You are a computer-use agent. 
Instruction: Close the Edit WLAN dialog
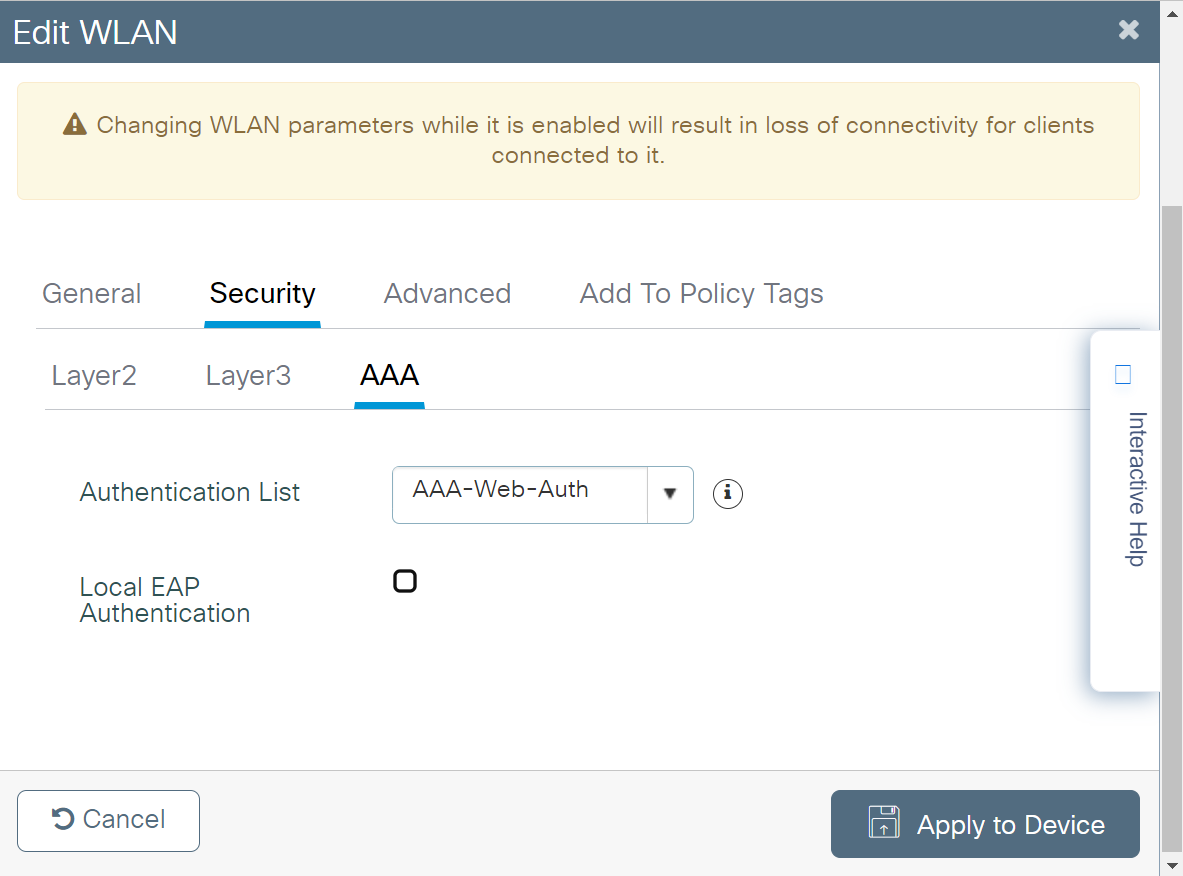click(1128, 31)
